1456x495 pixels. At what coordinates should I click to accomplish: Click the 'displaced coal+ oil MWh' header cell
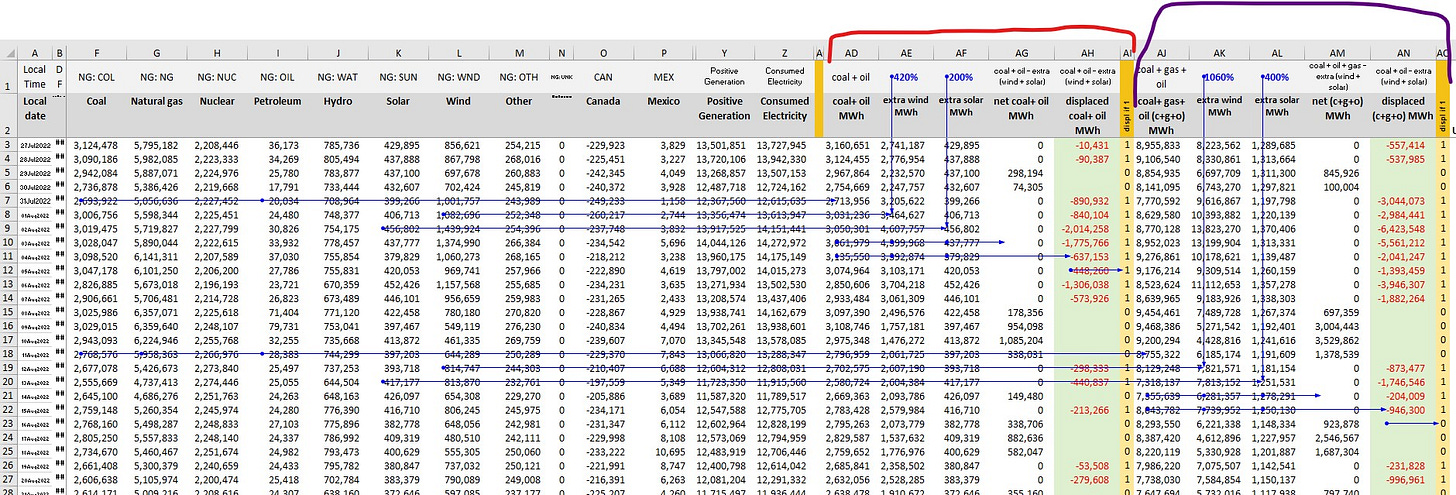coord(1087,117)
